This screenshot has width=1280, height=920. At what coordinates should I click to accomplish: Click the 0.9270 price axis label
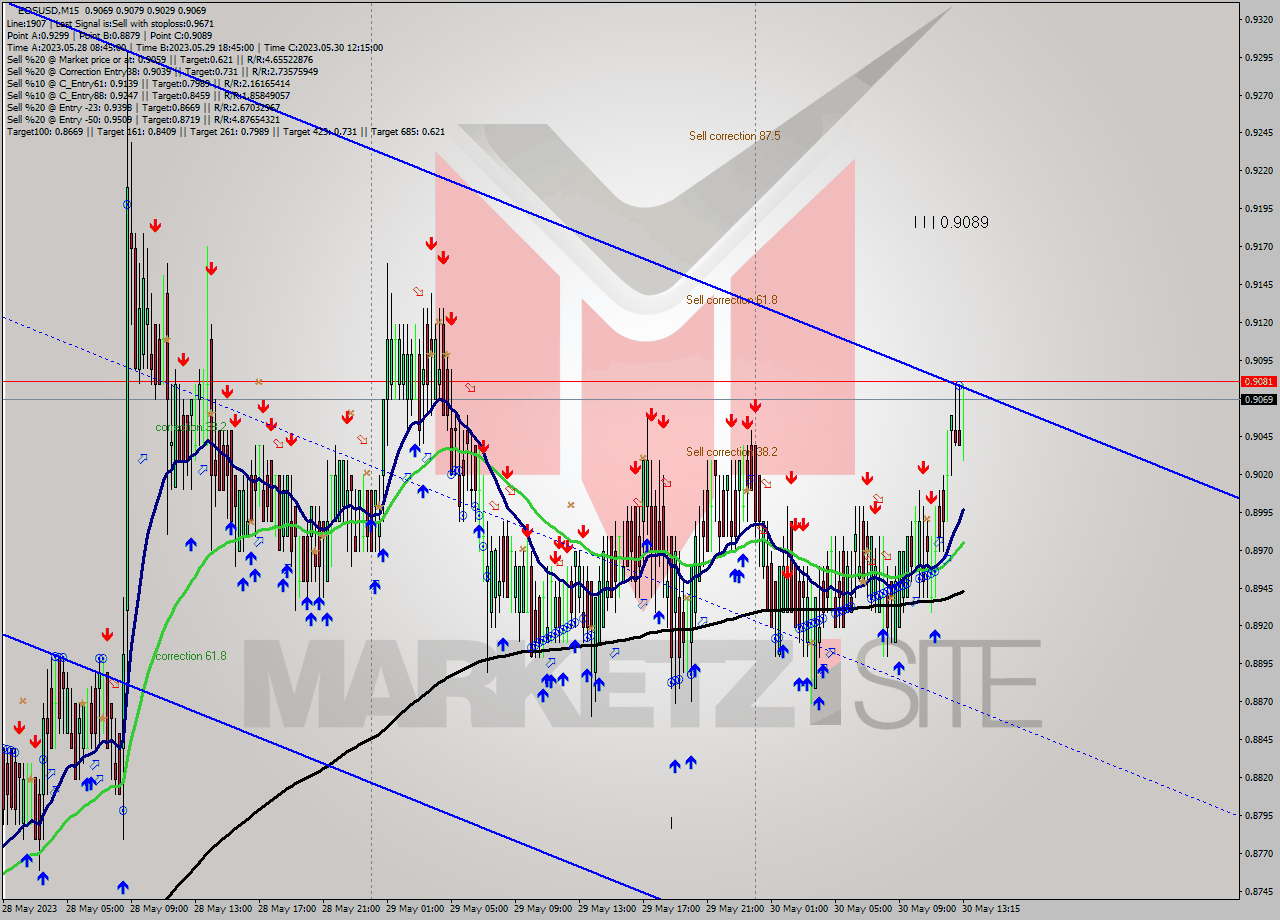click(x=1258, y=95)
